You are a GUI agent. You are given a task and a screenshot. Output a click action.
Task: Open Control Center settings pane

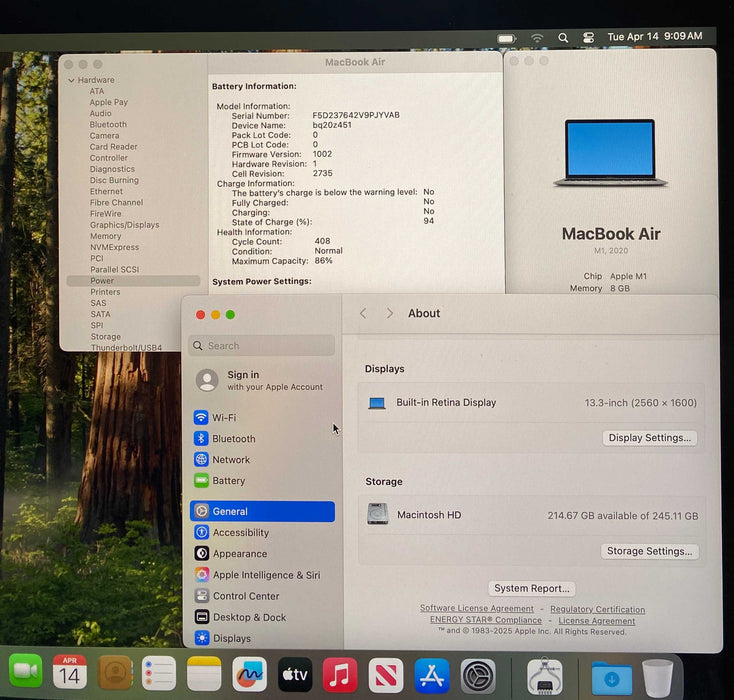[262, 596]
